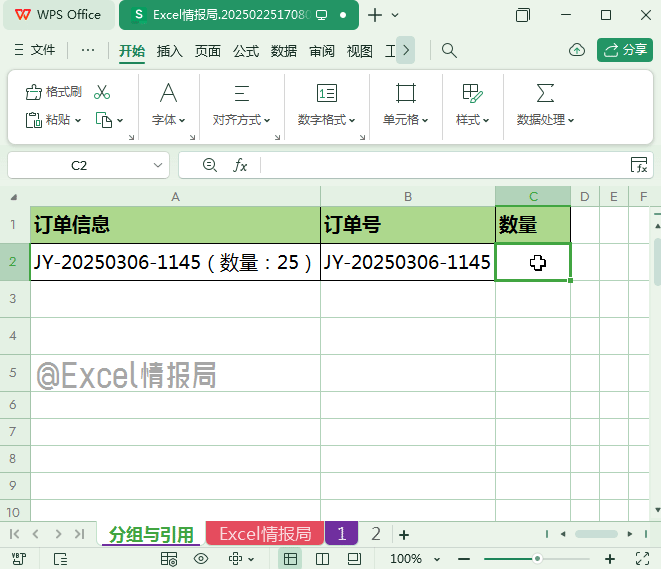661x569 pixels.
Task: Click the Paste (粘贴) clipboard icon
Action: click(34, 120)
